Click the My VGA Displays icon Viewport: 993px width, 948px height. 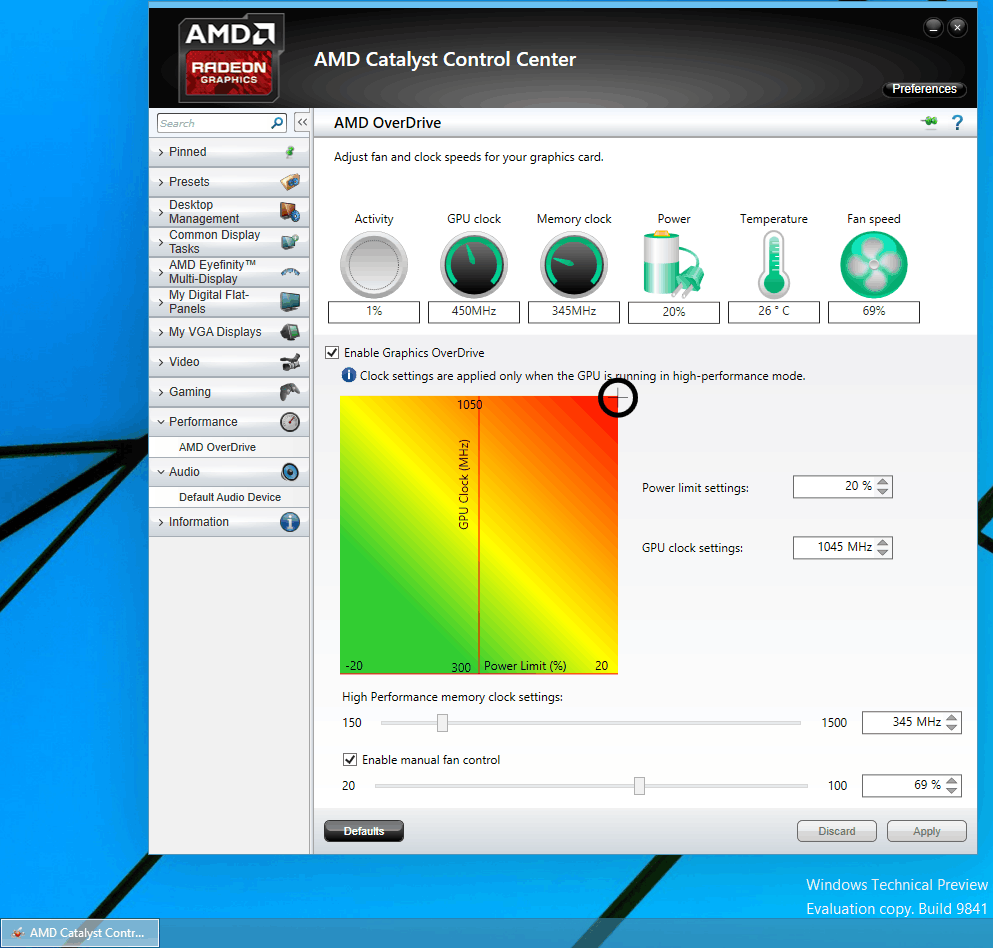click(x=290, y=332)
